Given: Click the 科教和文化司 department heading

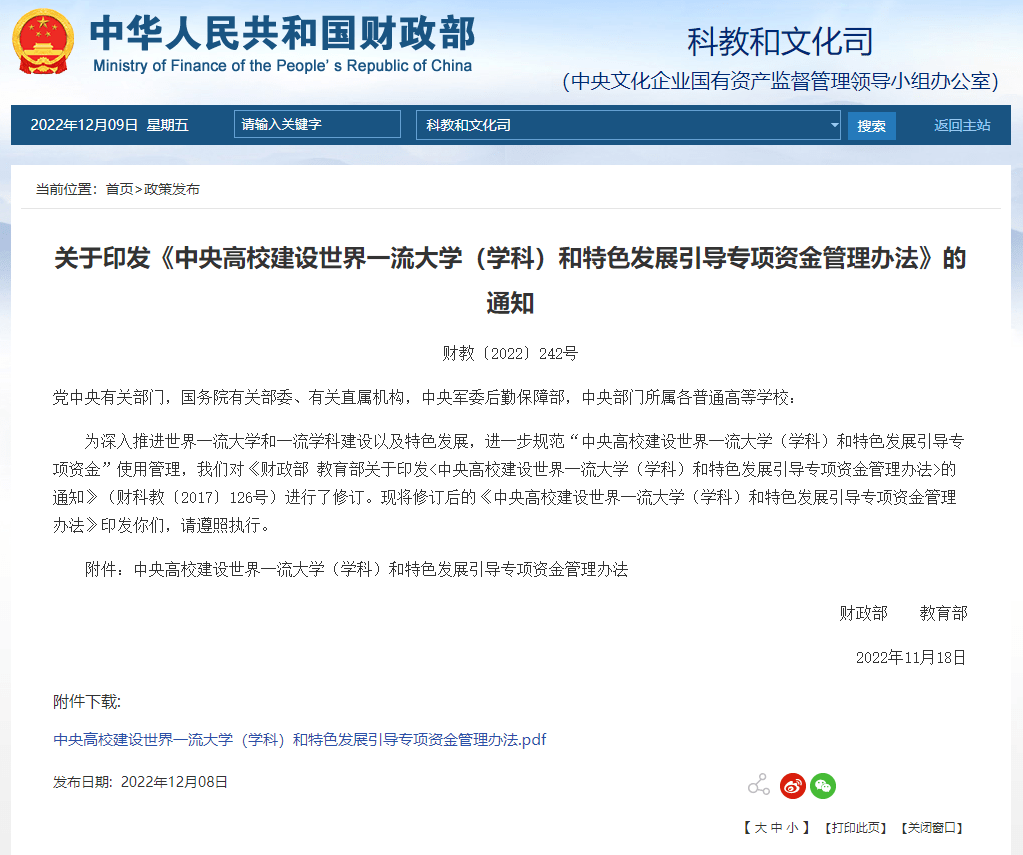Looking at the screenshot, I should point(780,42).
